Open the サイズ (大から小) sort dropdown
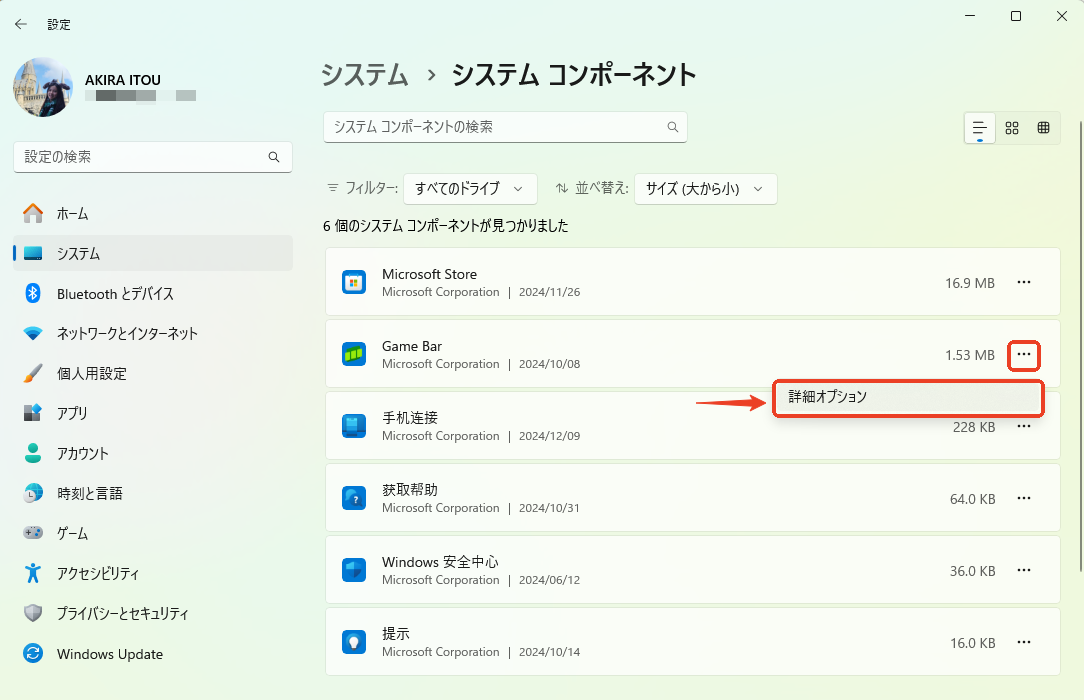Image resolution: width=1084 pixels, height=700 pixels. tap(705, 188)
